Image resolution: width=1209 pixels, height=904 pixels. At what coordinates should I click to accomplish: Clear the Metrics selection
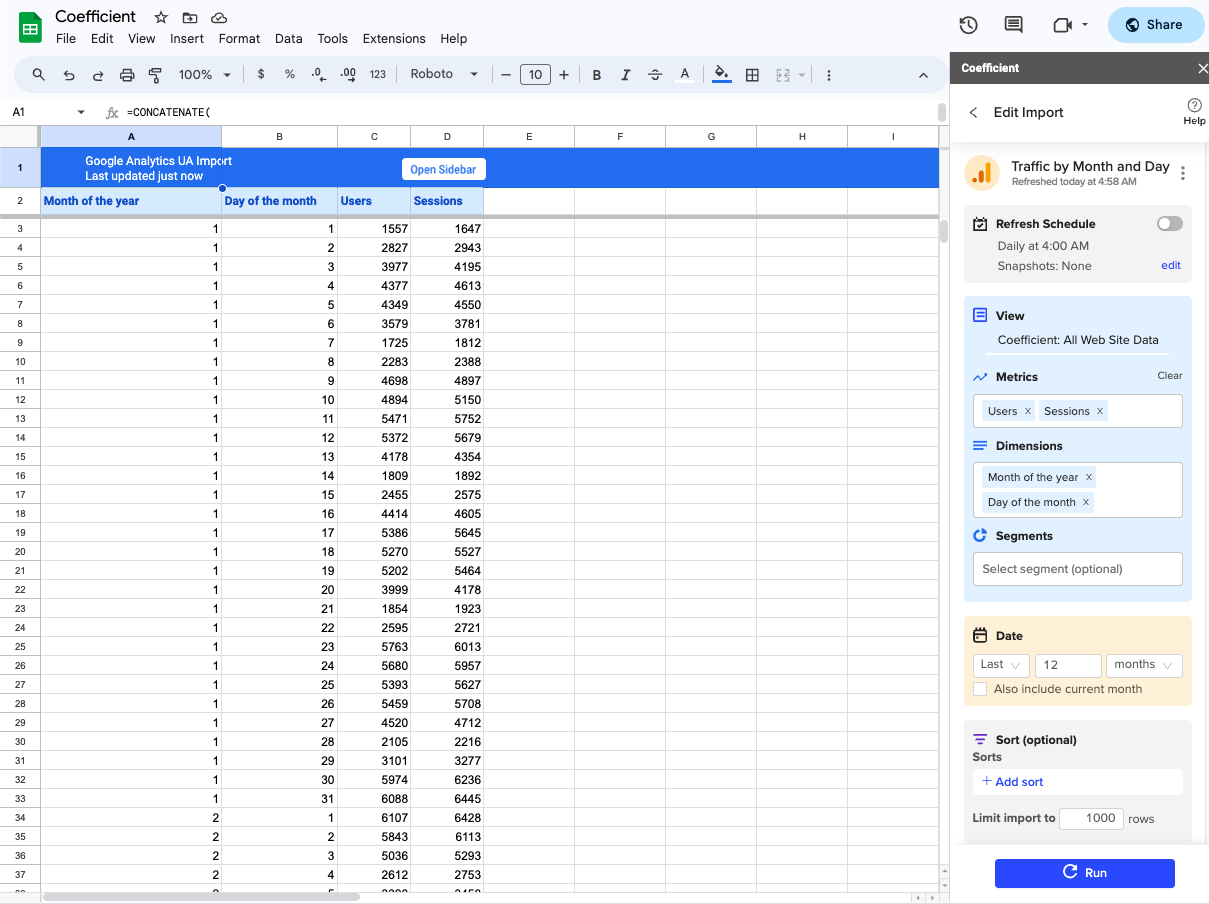pos(1170,376)
